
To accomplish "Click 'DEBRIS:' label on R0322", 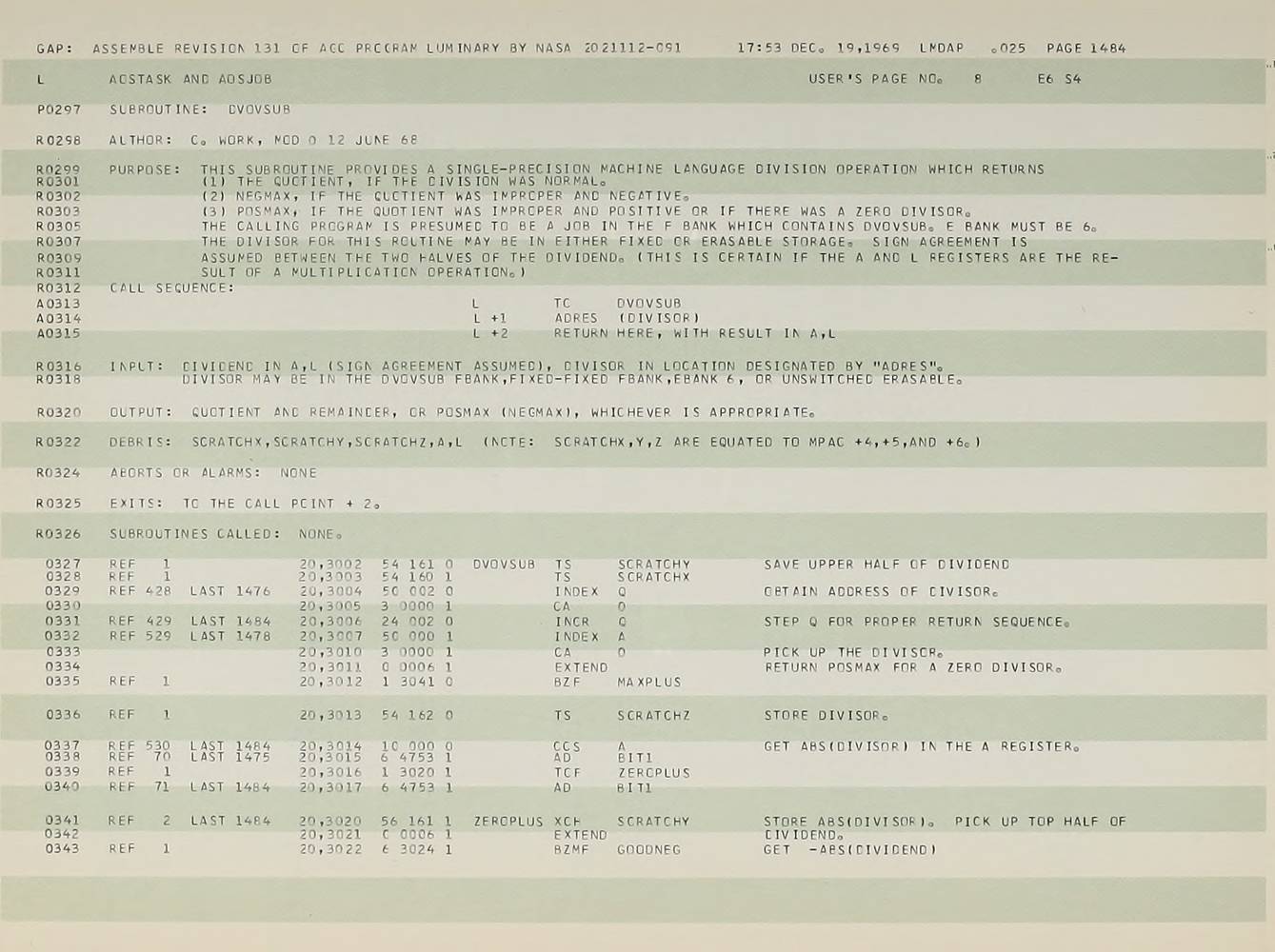I will click(141, 442).
